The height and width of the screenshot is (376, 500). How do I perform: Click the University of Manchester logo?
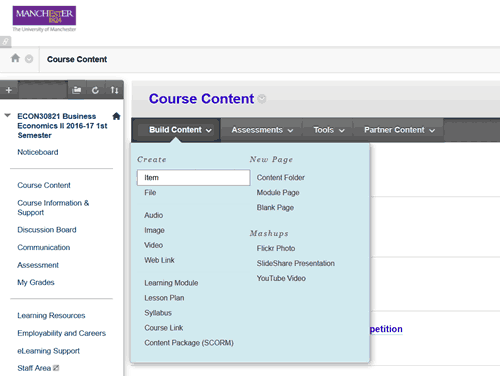click(x=44, y=19)
